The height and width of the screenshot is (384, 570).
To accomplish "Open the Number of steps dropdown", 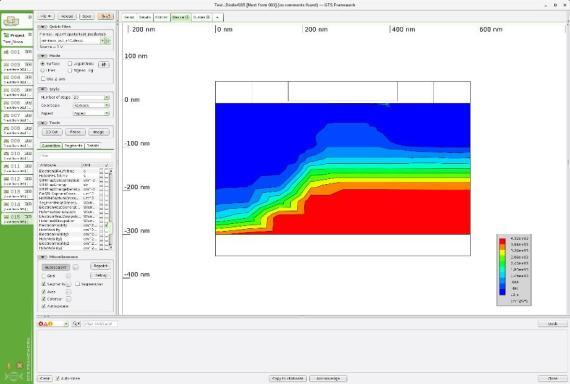I will coord(91,97).
